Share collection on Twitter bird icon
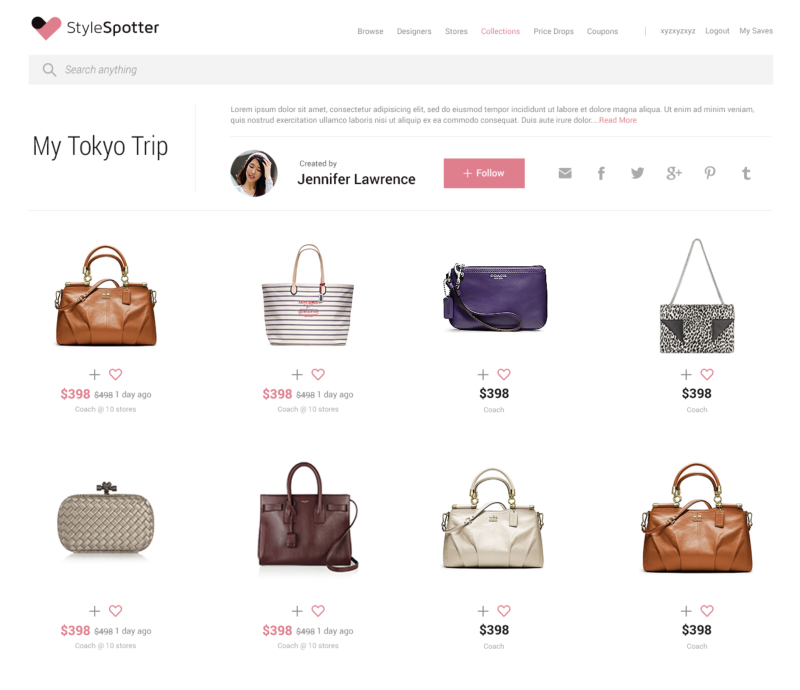This screenshot has height=690, width=800. (637, 173)
